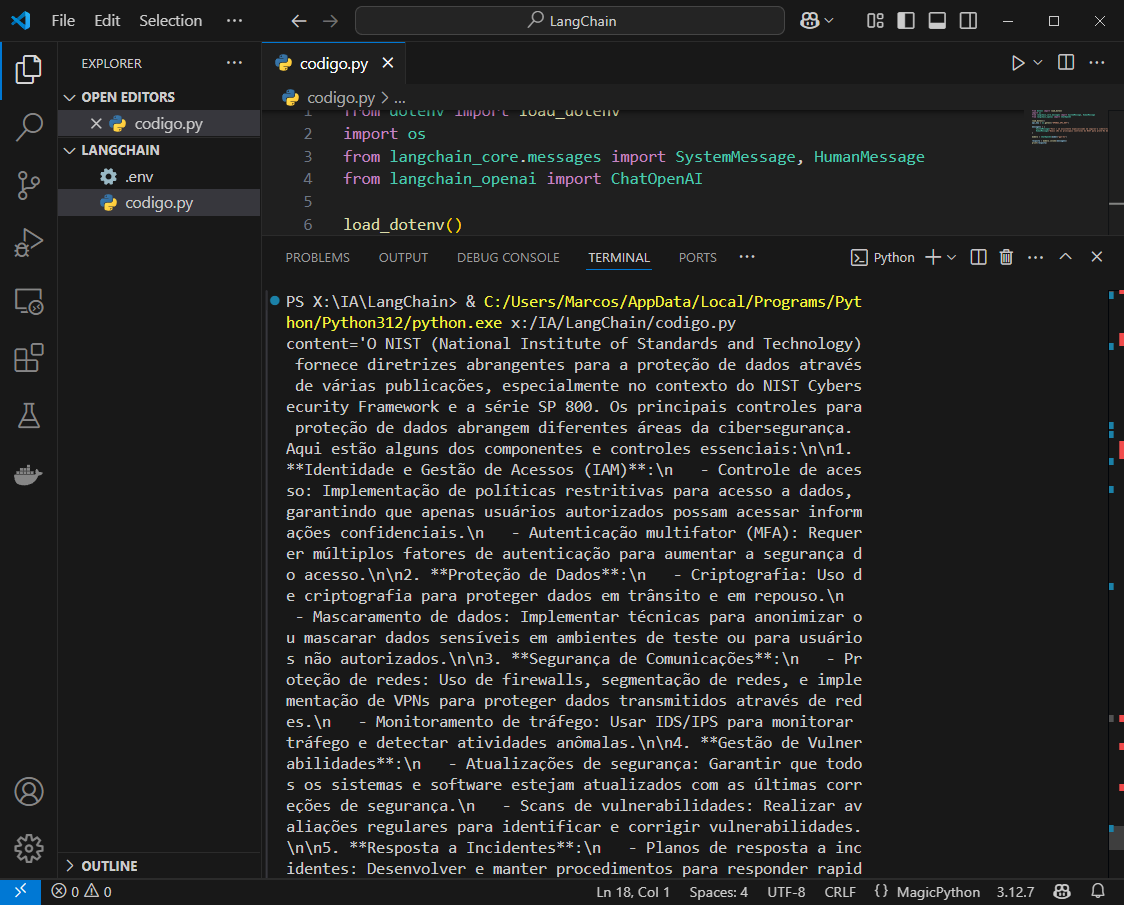The image size is (1124, 905).
Task: Close codigo.py in Open Editors list
Action: pos(96,123)
